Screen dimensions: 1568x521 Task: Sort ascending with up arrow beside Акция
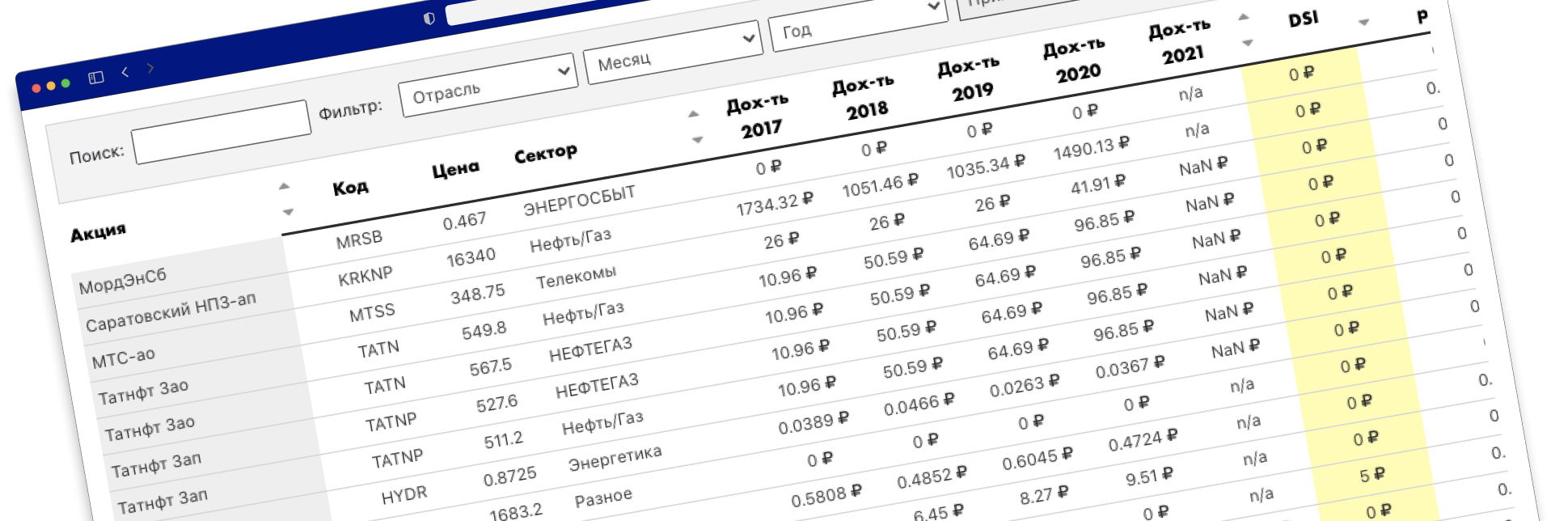pos(284,186)
